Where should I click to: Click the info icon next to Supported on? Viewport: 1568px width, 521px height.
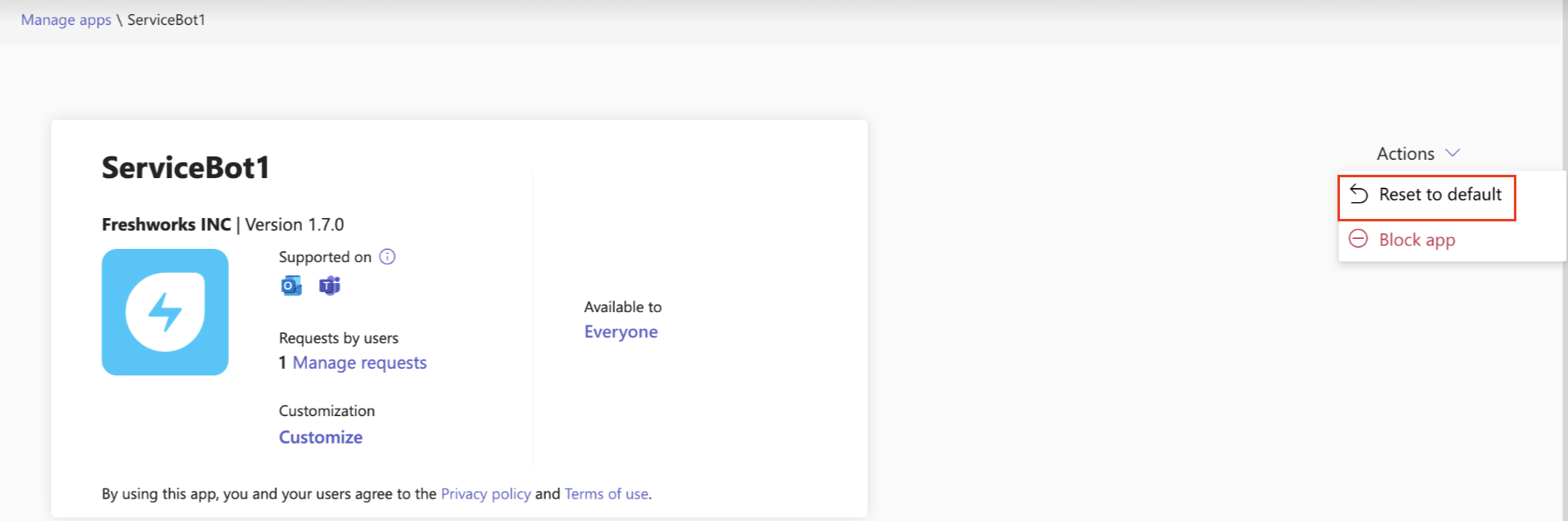click(x=387, y=256)
